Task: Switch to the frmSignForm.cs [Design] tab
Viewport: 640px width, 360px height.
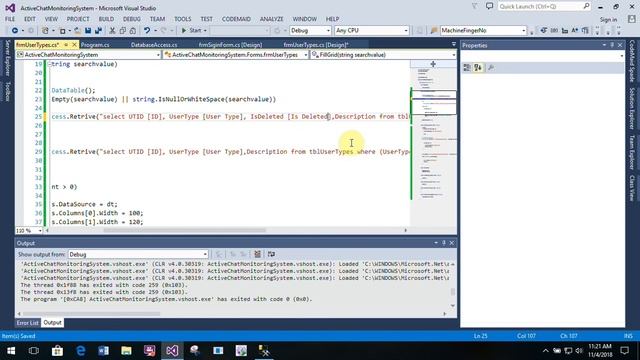Action: [x=230, y=45]
